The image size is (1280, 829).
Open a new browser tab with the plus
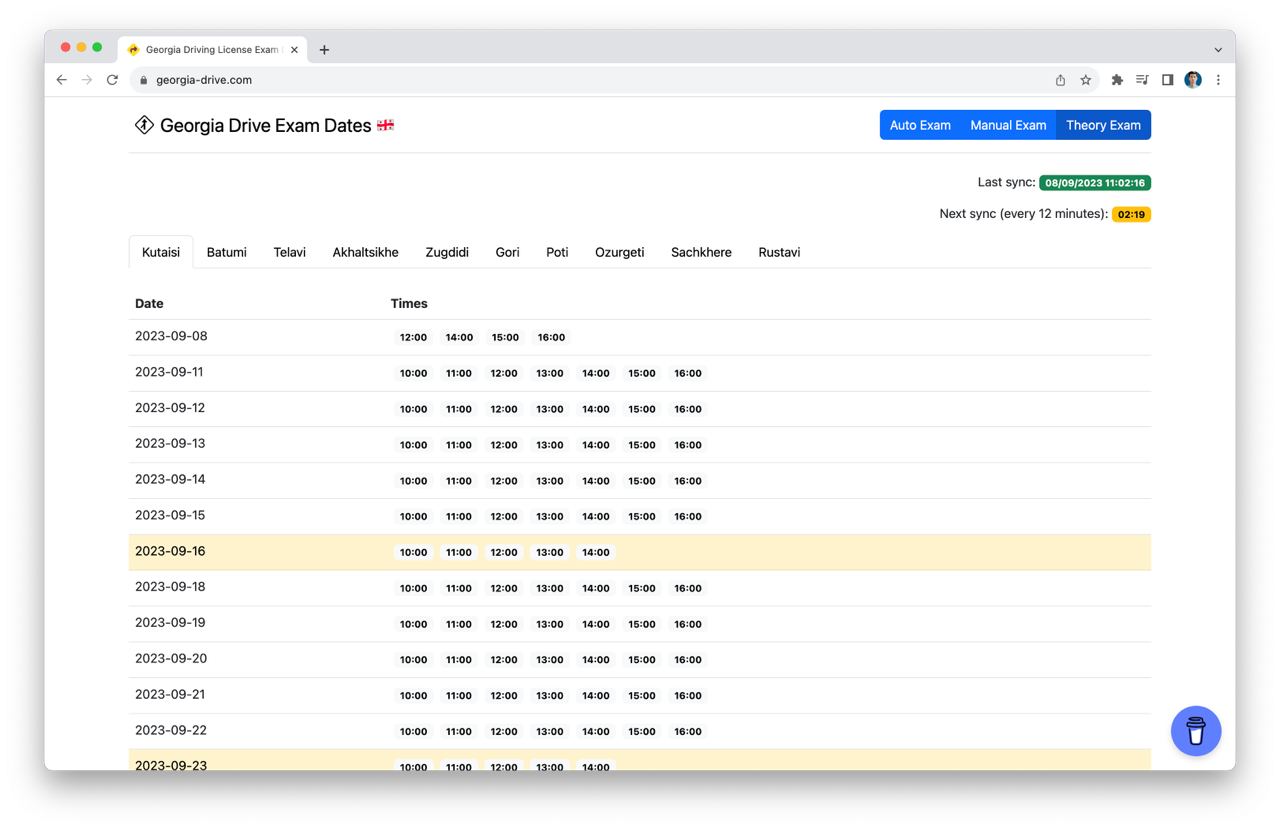coord(324,49)
